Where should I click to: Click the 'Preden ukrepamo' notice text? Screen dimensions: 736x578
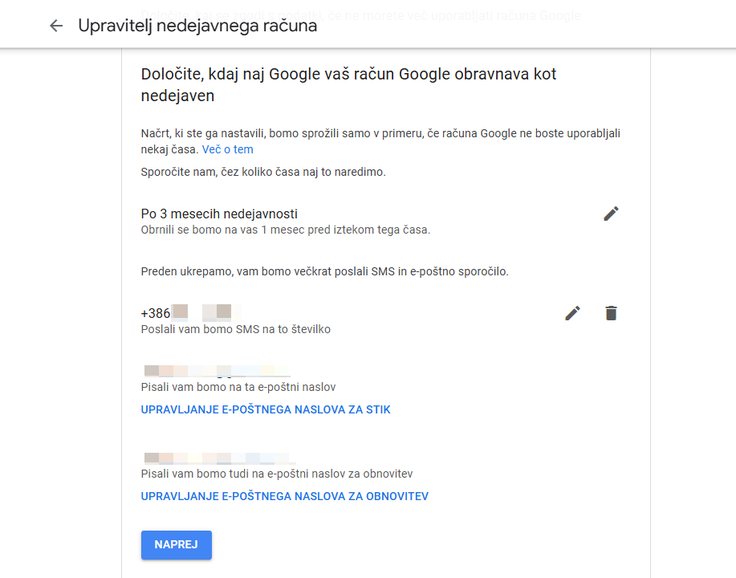(325, 271)
